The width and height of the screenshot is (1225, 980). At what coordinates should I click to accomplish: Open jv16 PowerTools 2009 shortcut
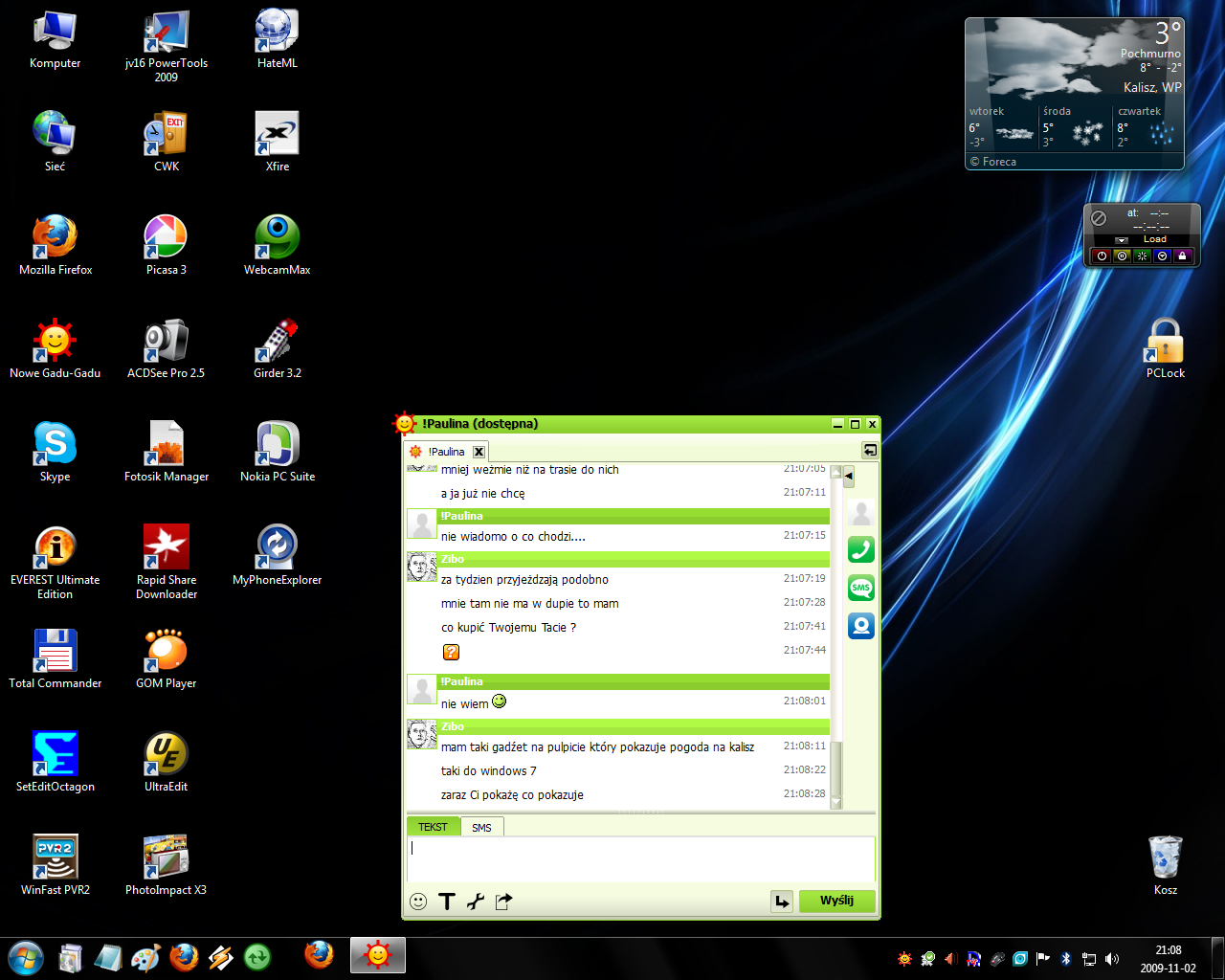(167, 45)
